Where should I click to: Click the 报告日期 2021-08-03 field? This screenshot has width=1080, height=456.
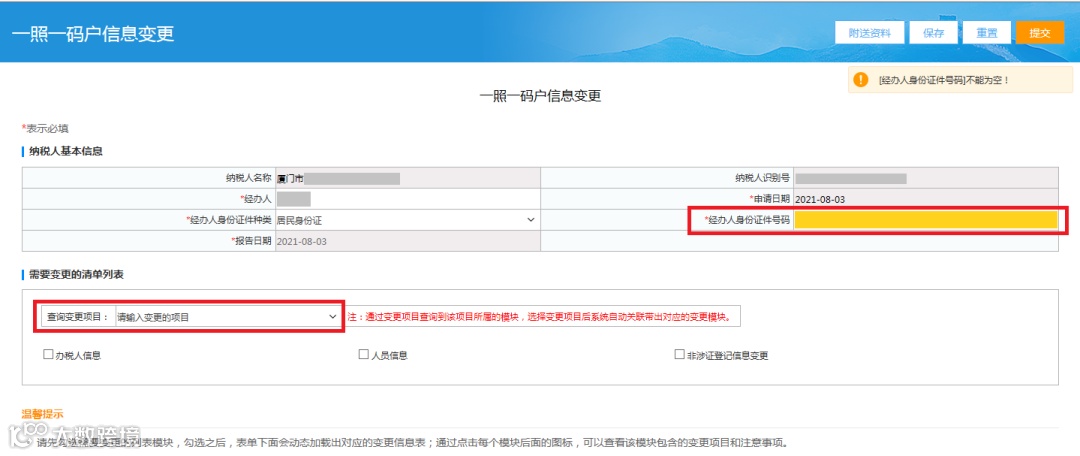(406, 241)
